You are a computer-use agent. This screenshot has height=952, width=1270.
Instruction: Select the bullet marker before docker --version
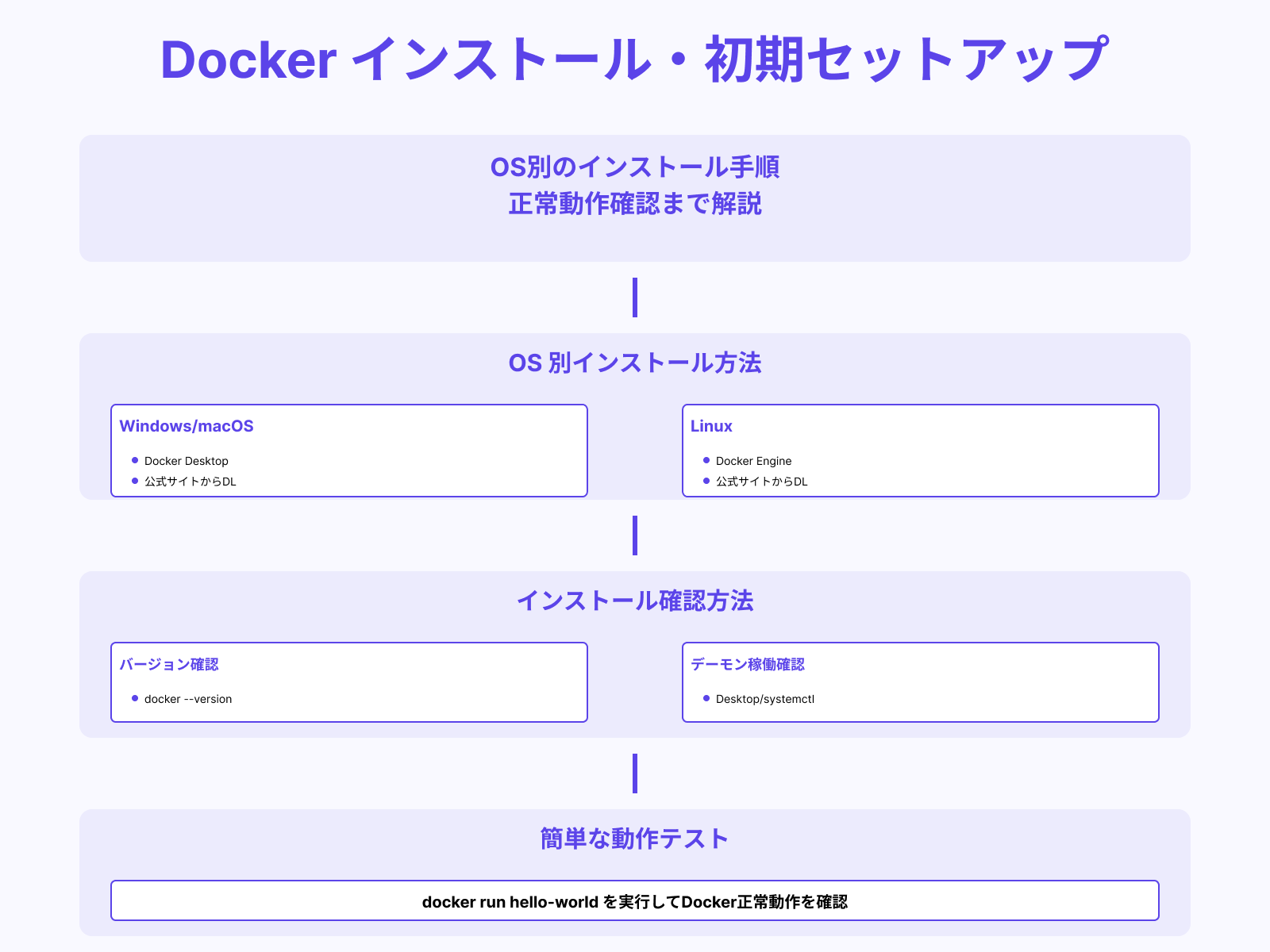137,699
